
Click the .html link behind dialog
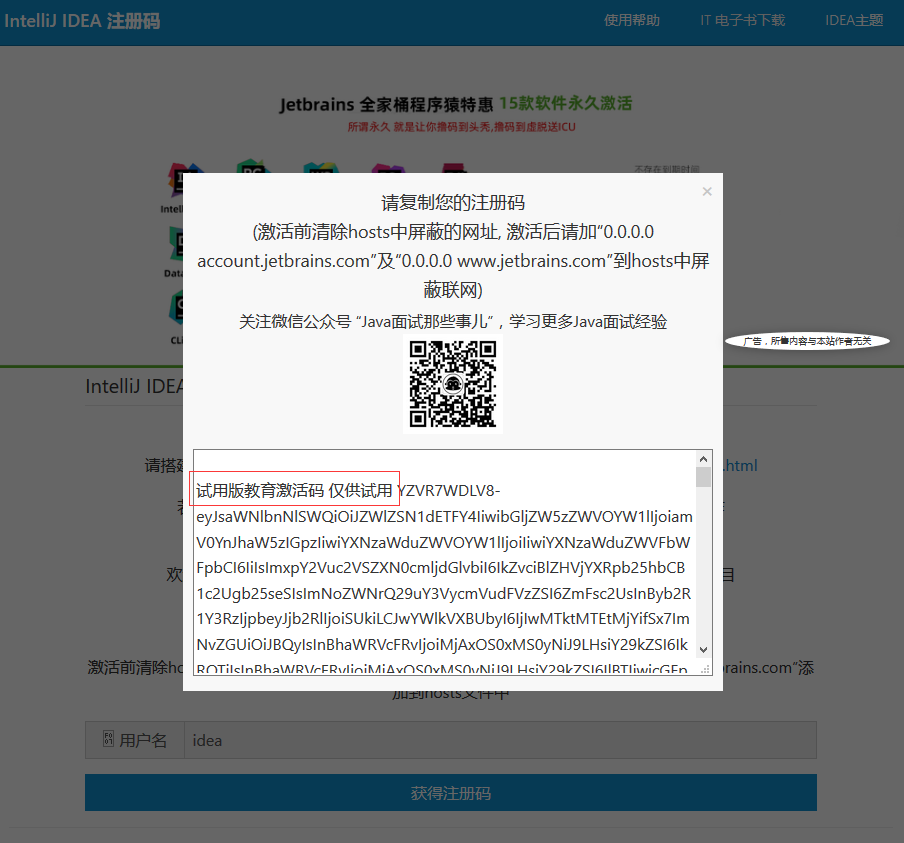[741, 465]
